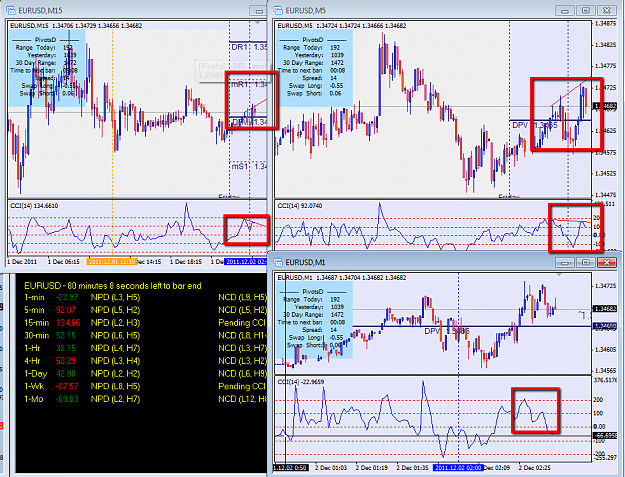The height and width of the screenshot is (477, 625).
Task: Click the DPV pivot label in M5 chart
Action: tap(535, 125)
